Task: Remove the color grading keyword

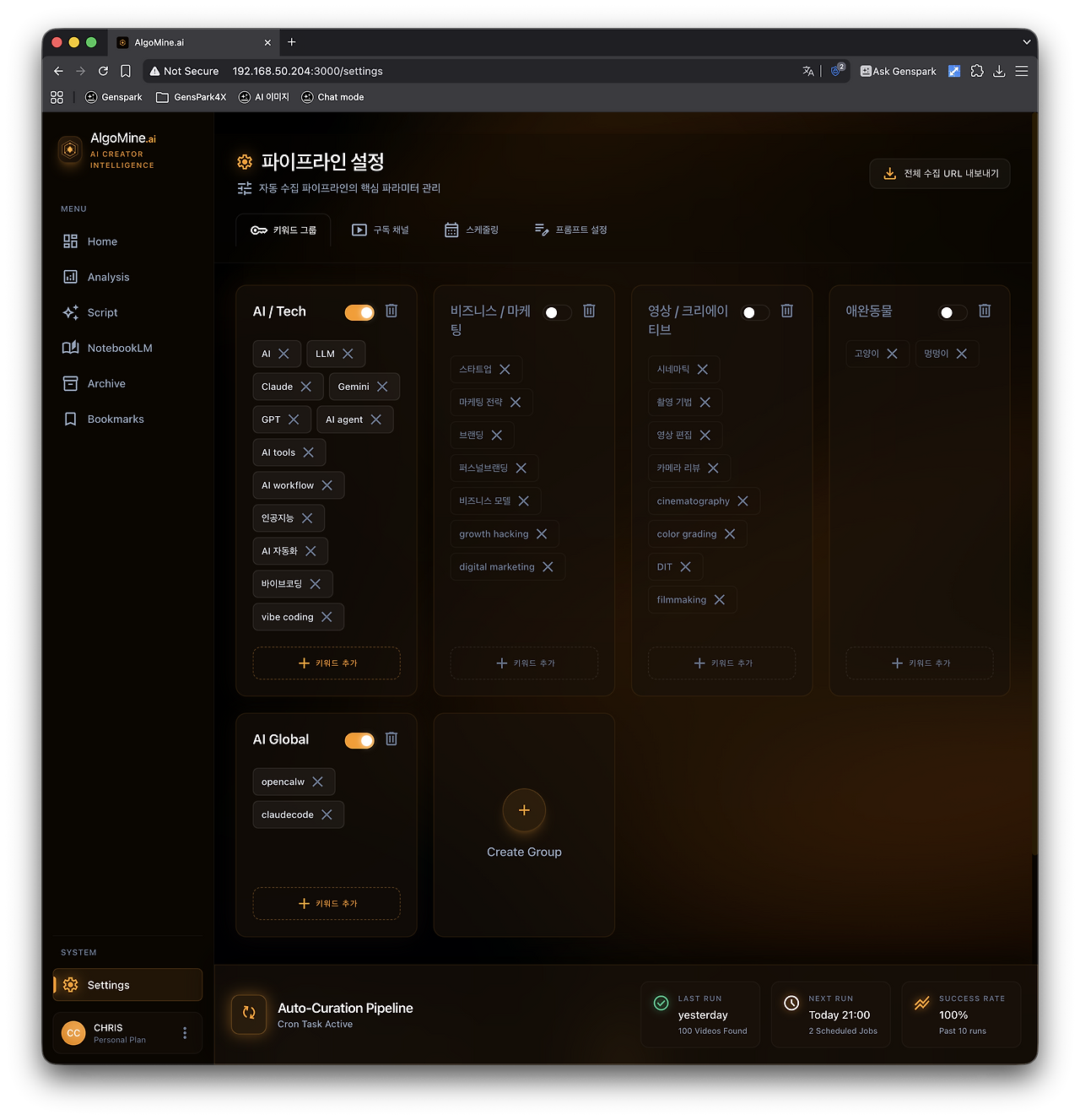Action: tap(730, 534)
